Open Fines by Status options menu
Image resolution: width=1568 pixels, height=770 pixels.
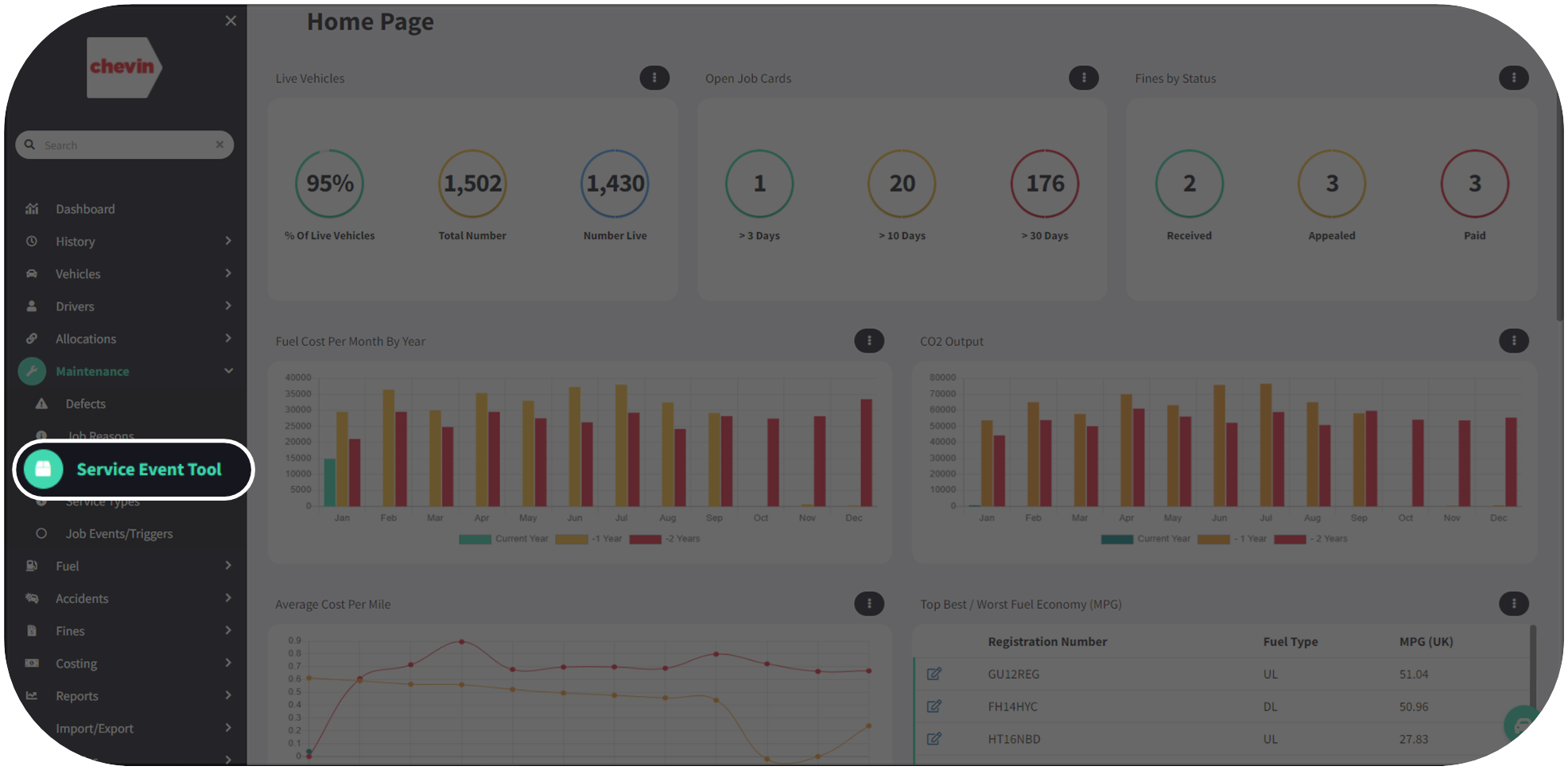tap(1513, 78)
